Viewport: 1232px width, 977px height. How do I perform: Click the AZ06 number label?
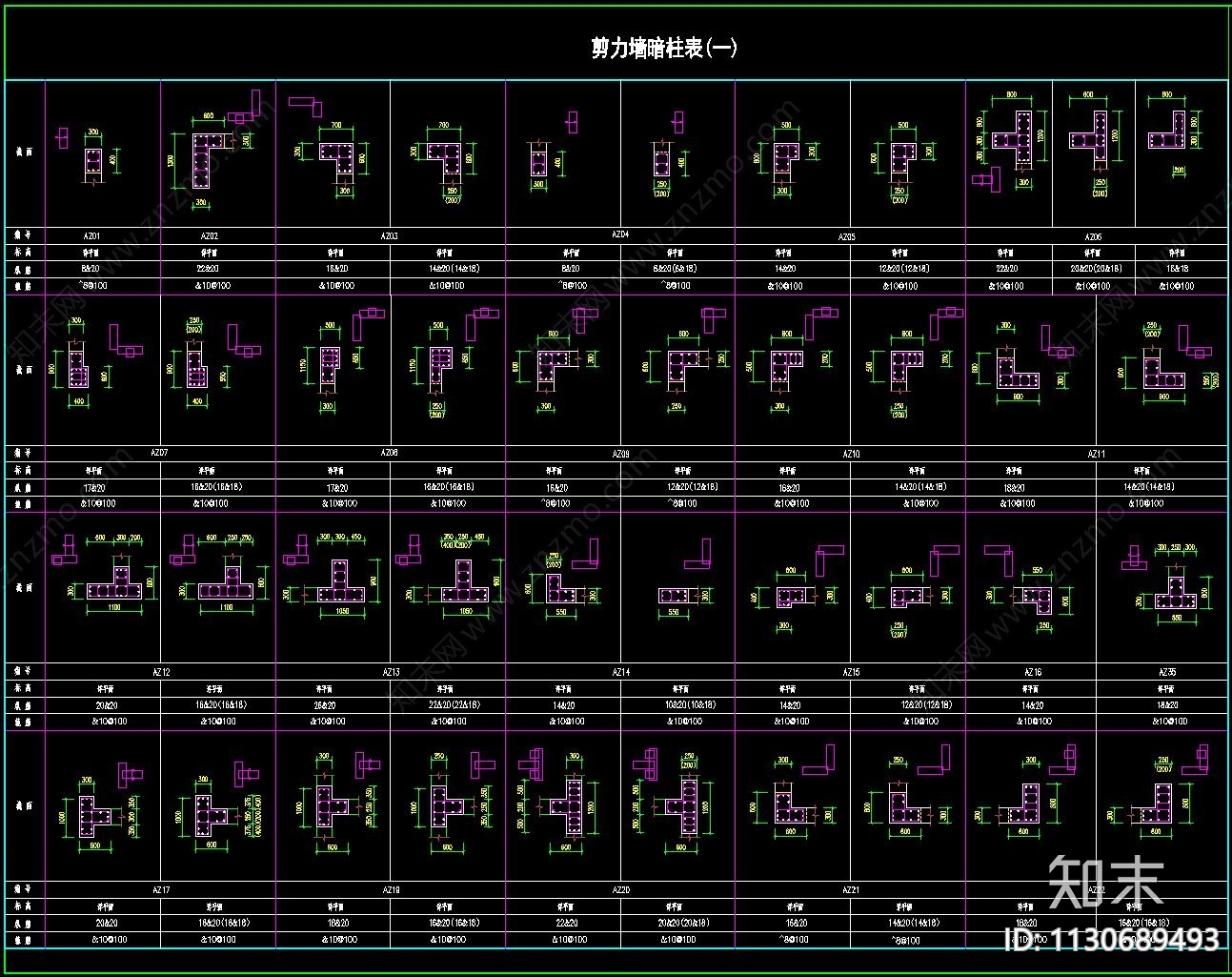1093,235
